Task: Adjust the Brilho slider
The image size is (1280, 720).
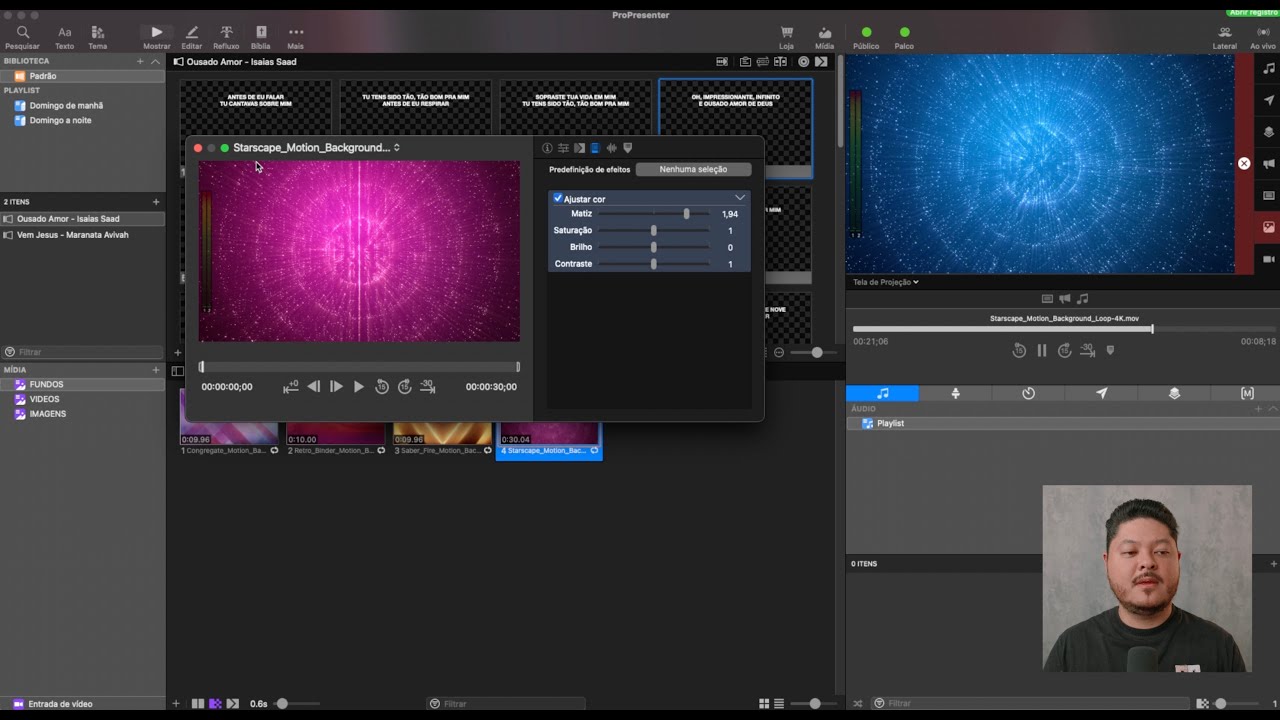Action: point(654,247)
